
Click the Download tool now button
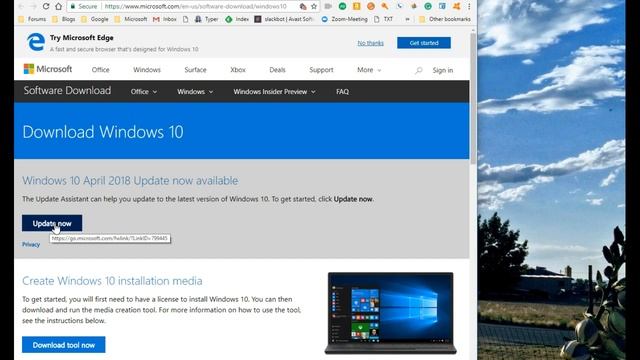(64, 345)
